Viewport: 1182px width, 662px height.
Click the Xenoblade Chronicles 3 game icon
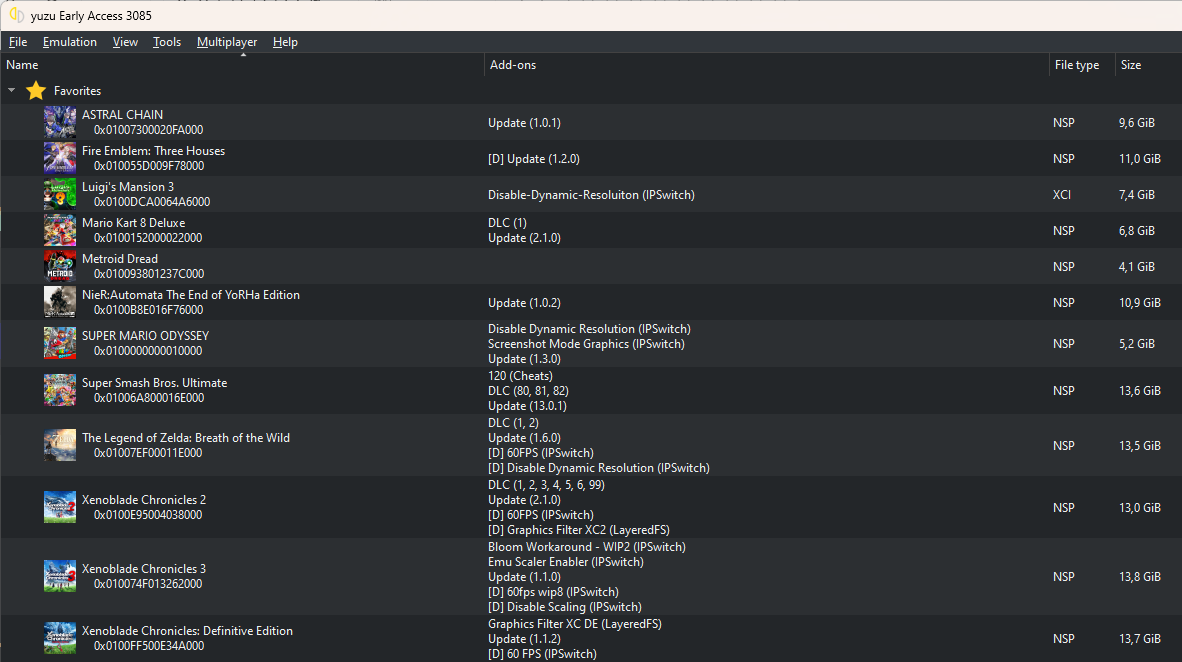point(60,576)
